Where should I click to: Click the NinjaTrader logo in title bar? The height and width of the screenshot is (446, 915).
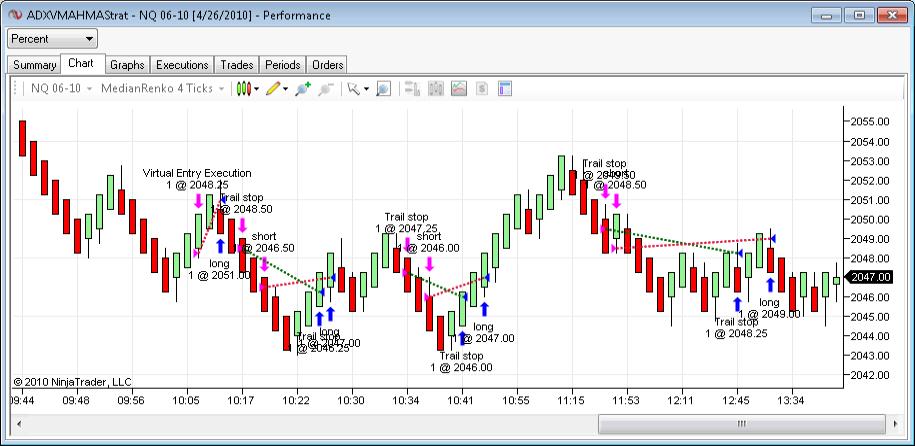15,15
